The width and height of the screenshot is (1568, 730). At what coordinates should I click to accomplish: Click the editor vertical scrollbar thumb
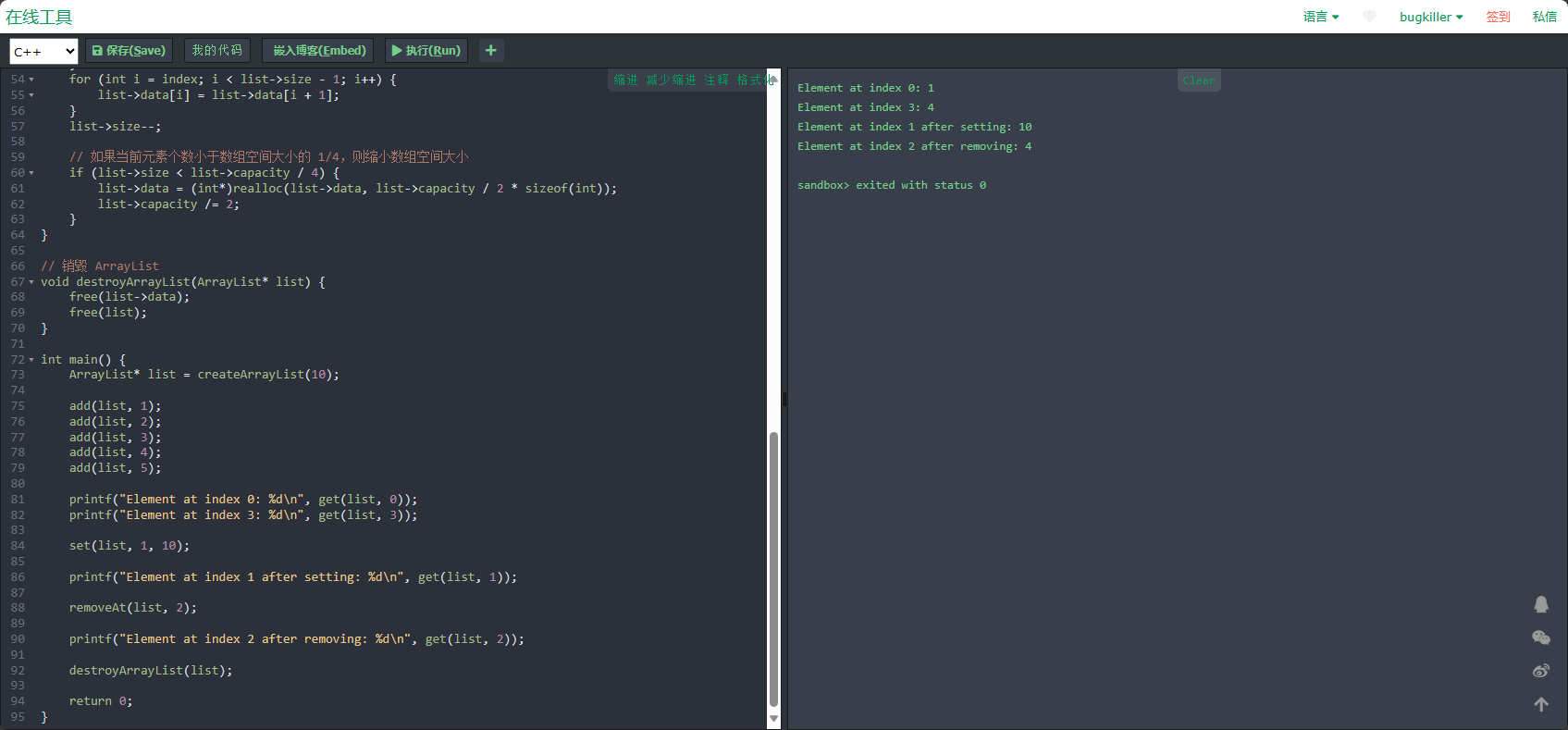coord(773,569)
